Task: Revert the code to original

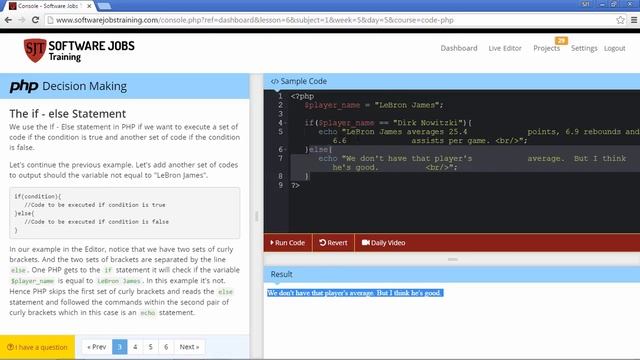Action: tap(333, 242)
